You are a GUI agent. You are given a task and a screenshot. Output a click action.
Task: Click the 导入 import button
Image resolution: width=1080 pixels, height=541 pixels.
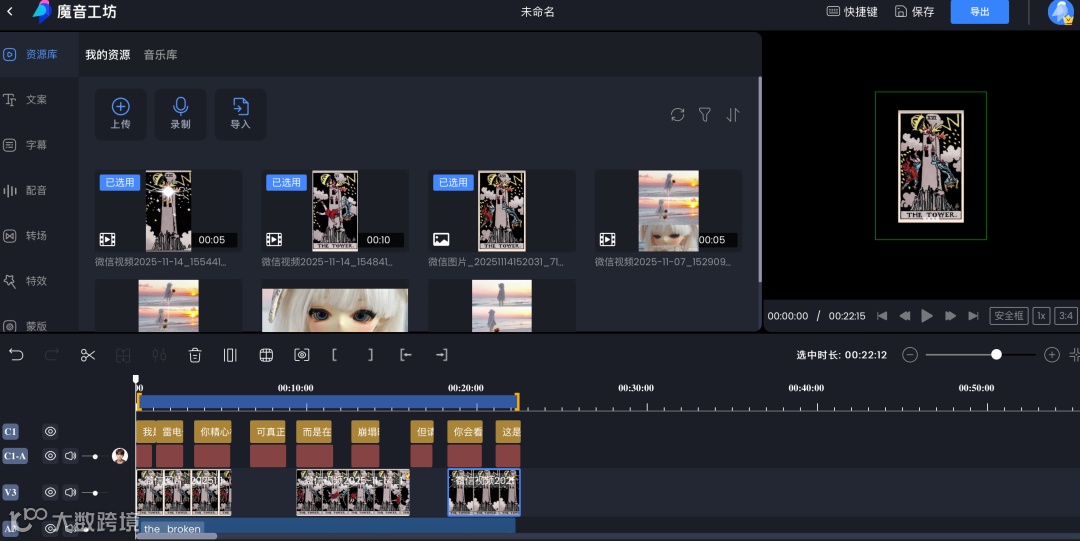(240, 114)
